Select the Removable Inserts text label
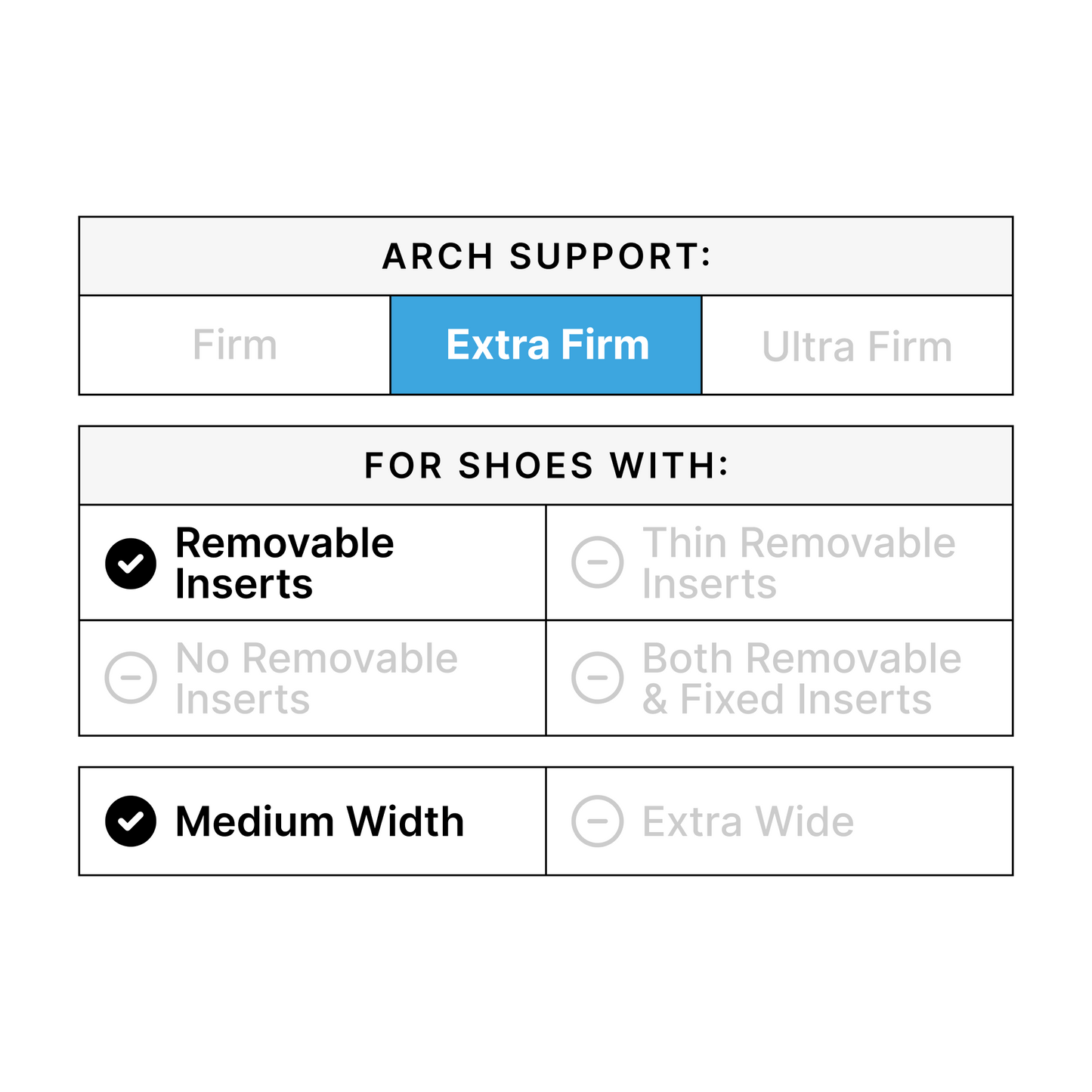This screenshot has width=1092, height=1092. [x=284, y=564]
